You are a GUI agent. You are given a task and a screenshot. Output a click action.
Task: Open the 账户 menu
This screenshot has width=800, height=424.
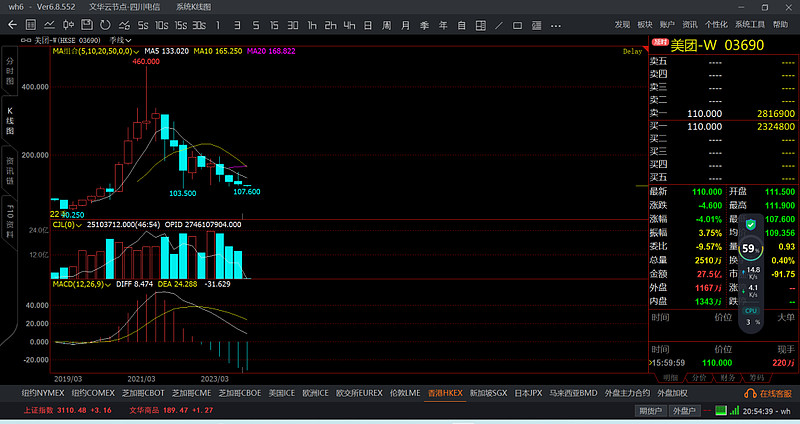tap(667, 24)
